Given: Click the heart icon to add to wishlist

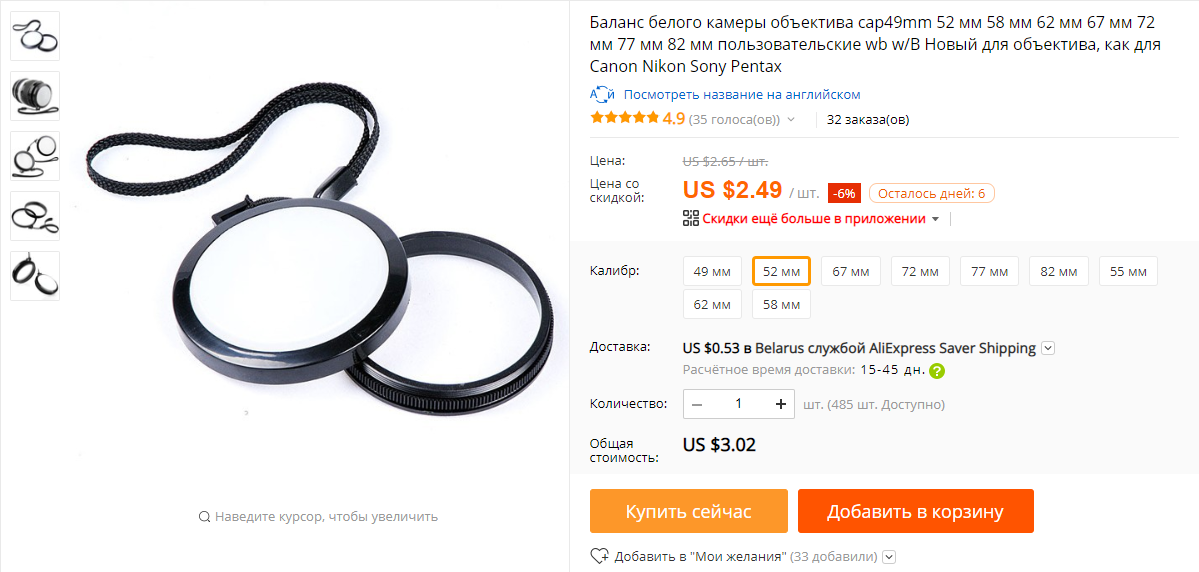Looking at the screenshot, I should (599, 556).
